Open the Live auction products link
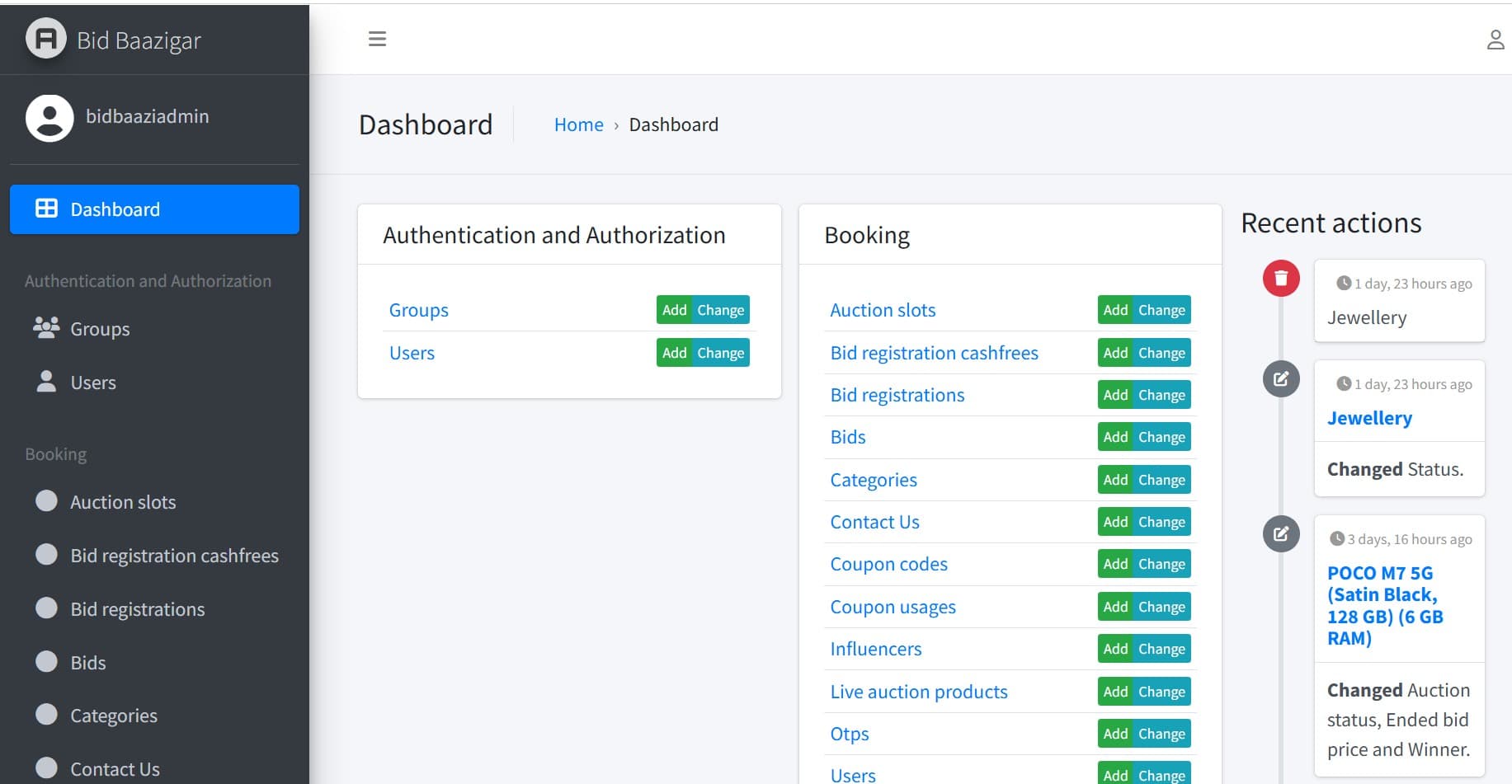Screen dimensions: 1512x784 [x=918, y=692]
